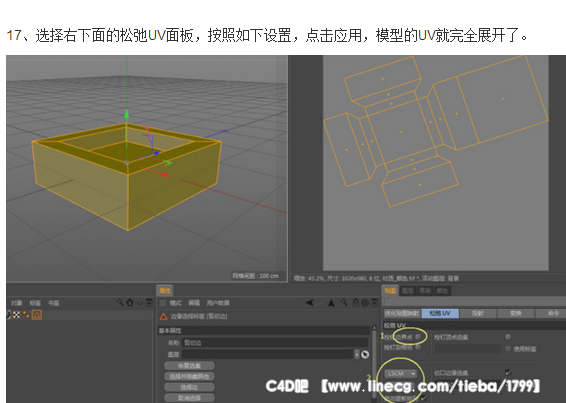Click the 名称 input field

click(276, 342)
